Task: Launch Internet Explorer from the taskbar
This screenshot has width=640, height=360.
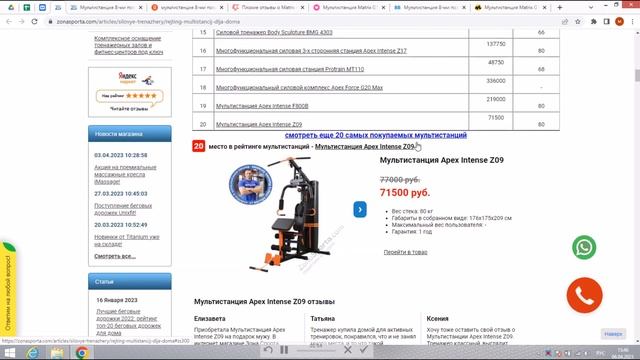Action: pos(33,353)
